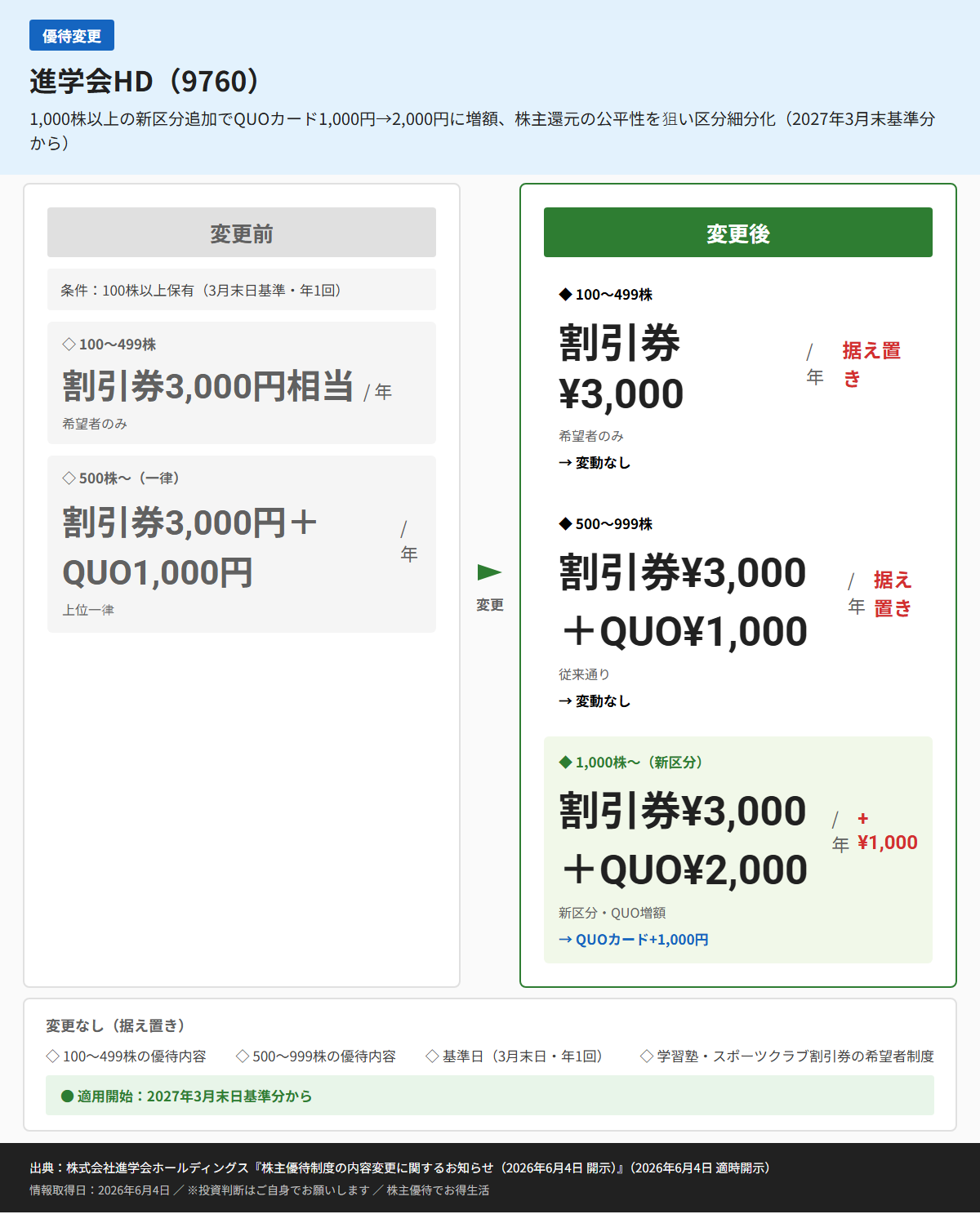Click the 条件：100株以上保有 condition row

click(242, 290)
